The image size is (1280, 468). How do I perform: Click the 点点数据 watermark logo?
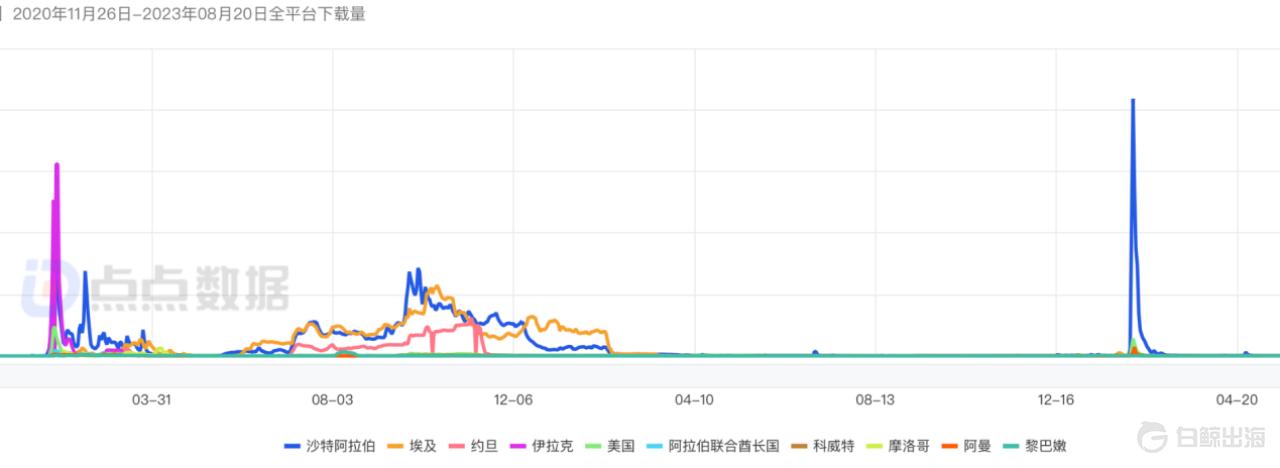click(158, 286)
